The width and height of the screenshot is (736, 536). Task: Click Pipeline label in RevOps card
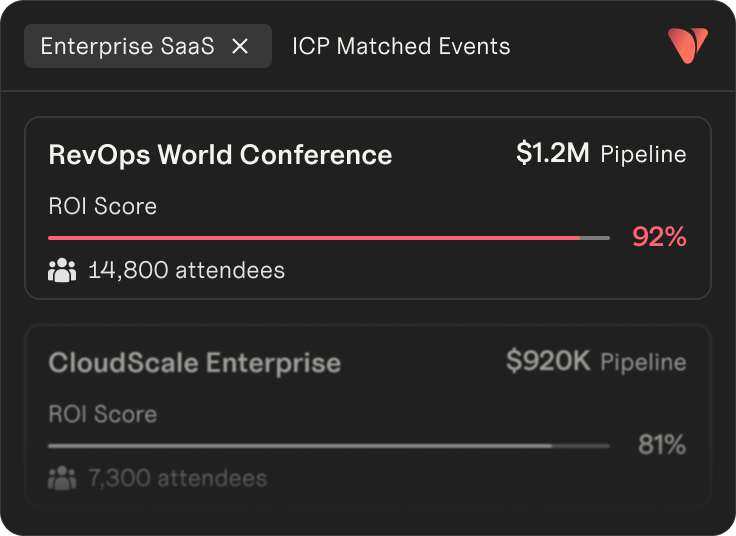pos(643,154)
